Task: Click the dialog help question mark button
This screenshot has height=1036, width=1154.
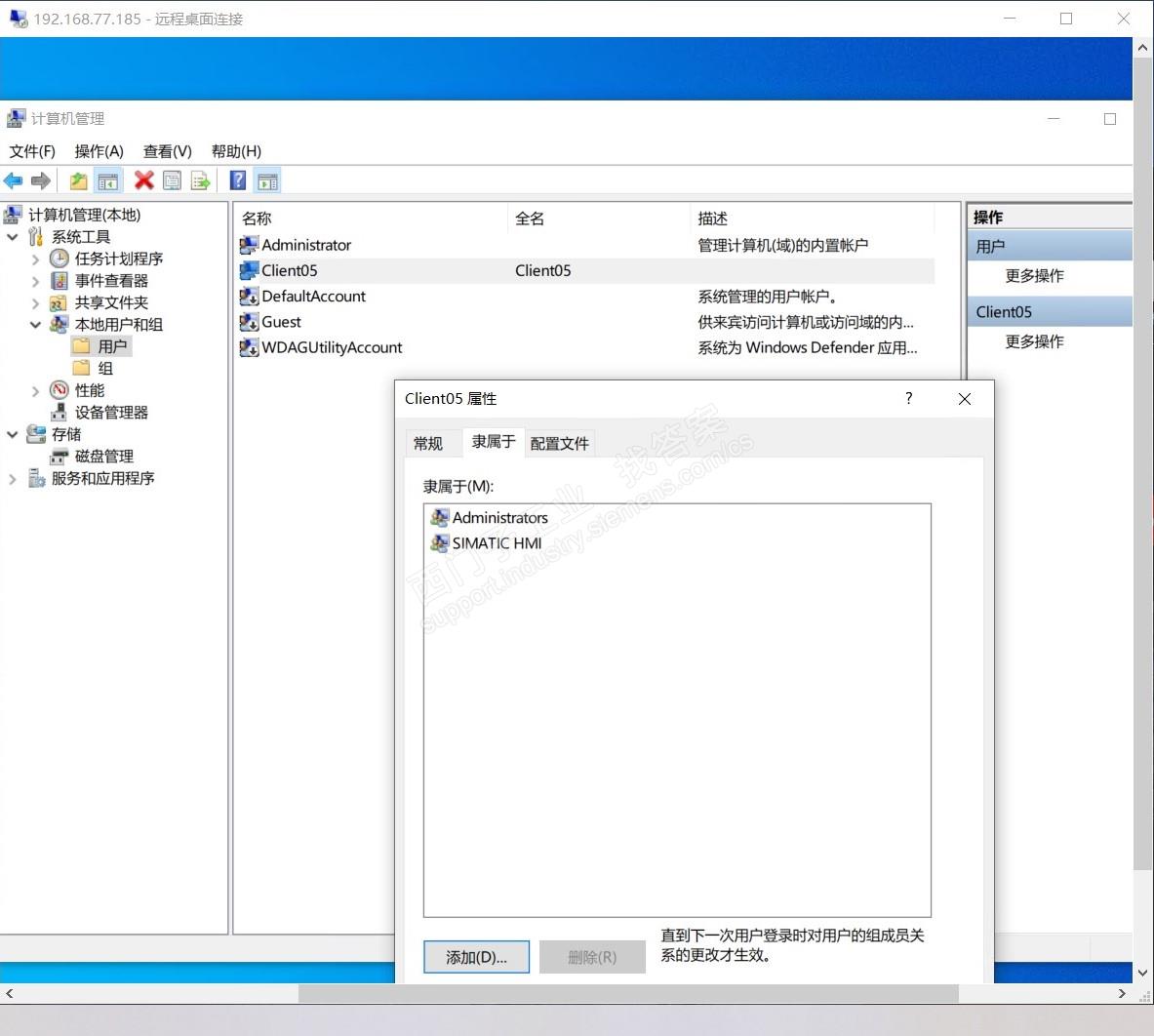Action: pos(909,398)
